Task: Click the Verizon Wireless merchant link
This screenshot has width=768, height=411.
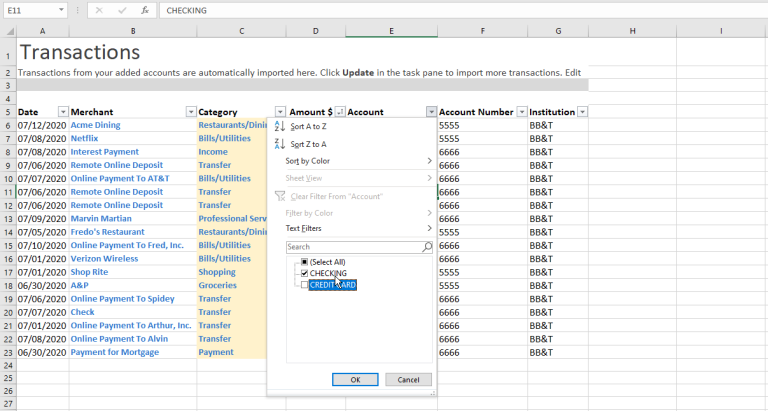Action: pyautogui.click(x=104, y=259)
